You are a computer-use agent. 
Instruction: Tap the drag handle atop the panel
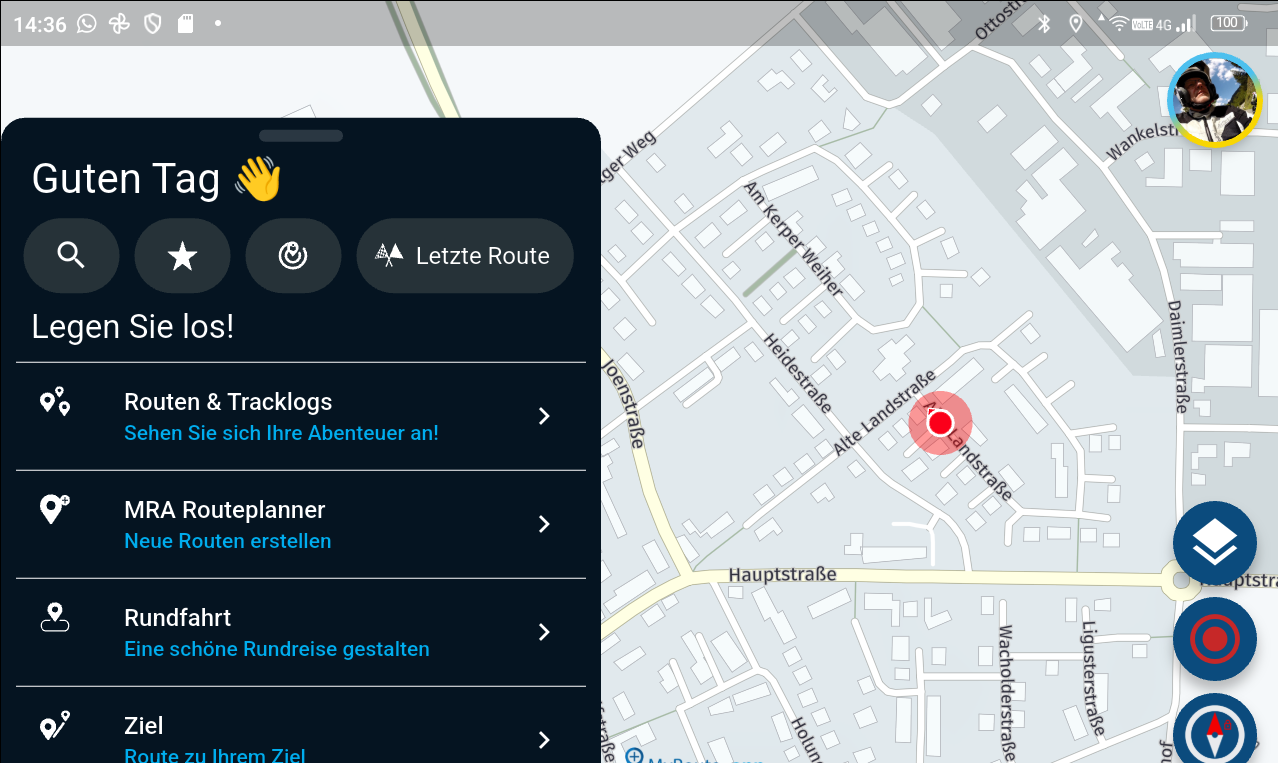pos(300,136)
